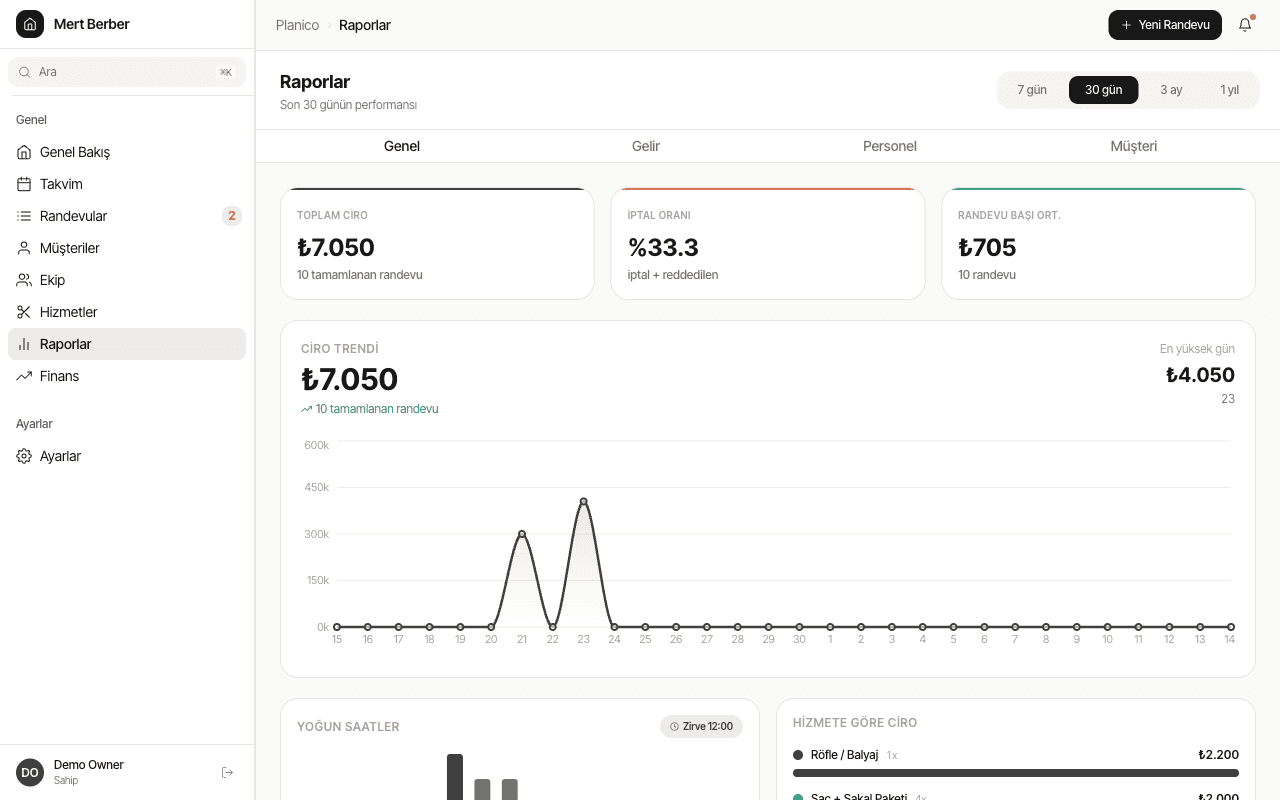
Task: Click the Yeni Randevu button
Action: 1165,25
